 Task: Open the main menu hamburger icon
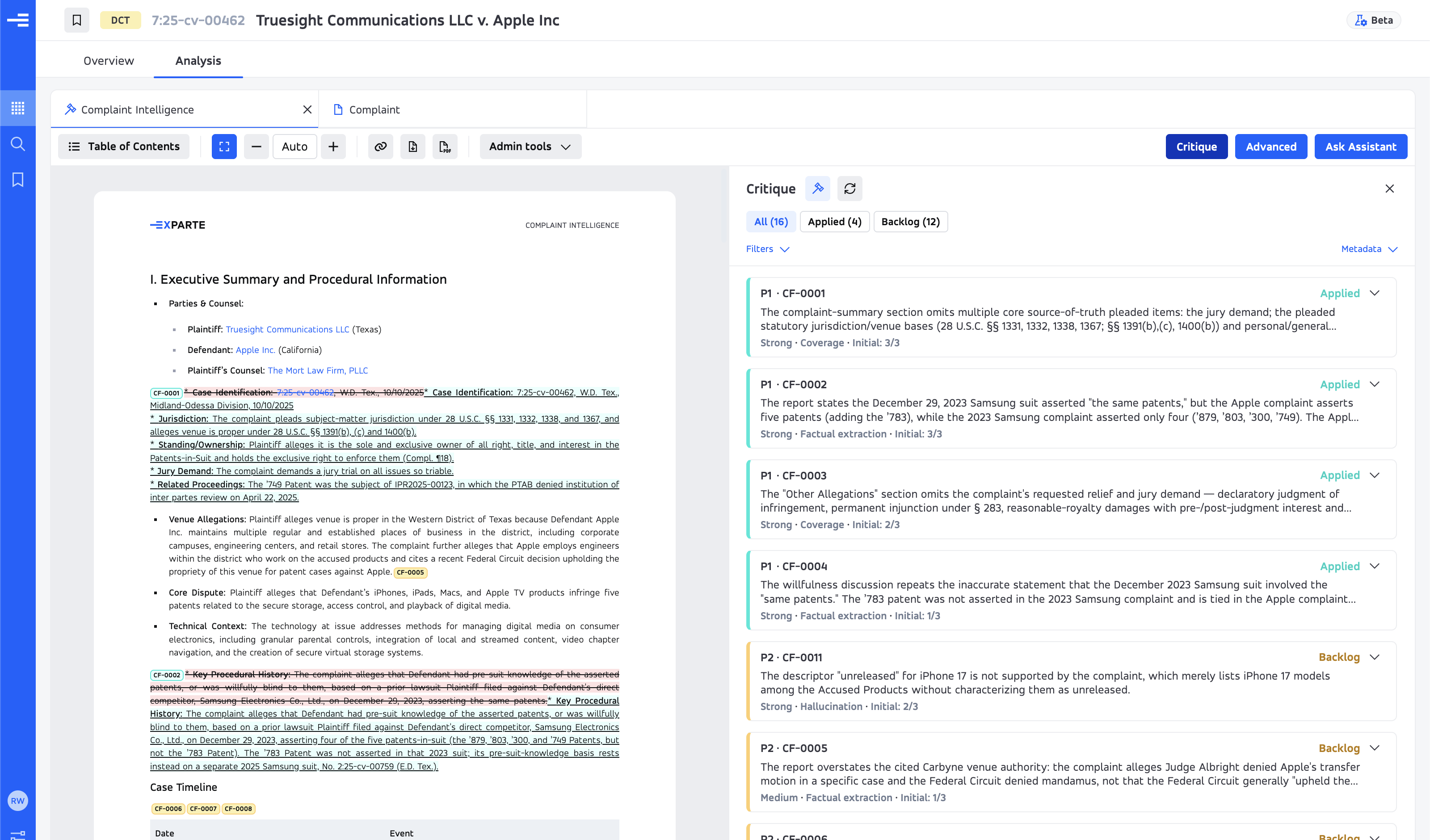pyautogui.click(x=17, y=20)
